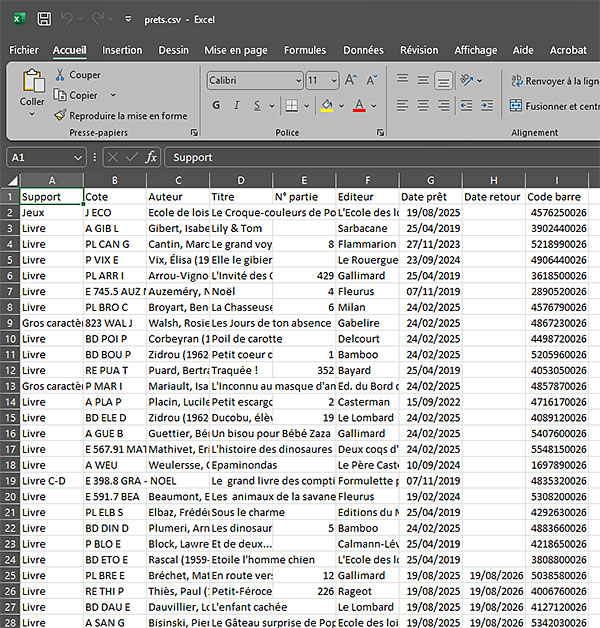Increase font size with the larger A icon
The height and width of the screenshot is (628, 600).
coord(351,80)
